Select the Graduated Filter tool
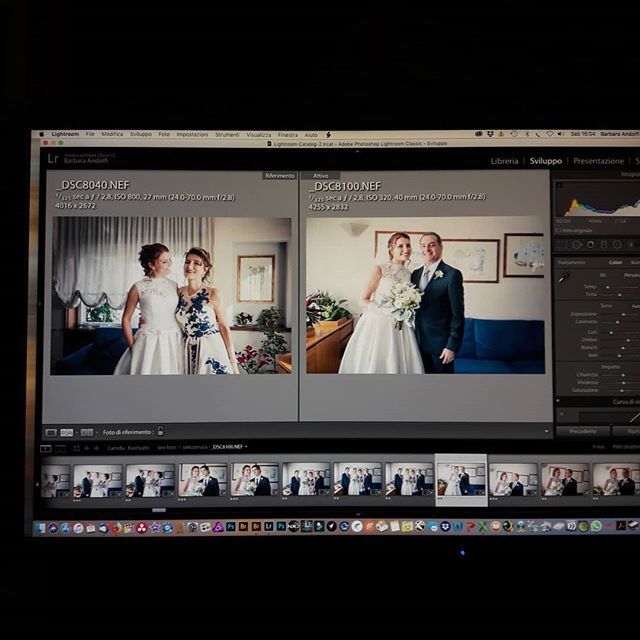The image size is (640, 640). tap(604, 244)
